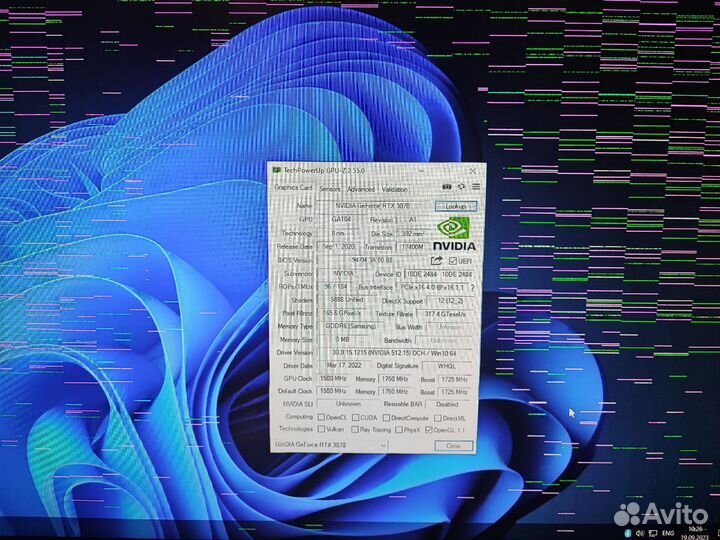
Task: Toggle the Vulkan checkbox
Action: tap(321, 429)
